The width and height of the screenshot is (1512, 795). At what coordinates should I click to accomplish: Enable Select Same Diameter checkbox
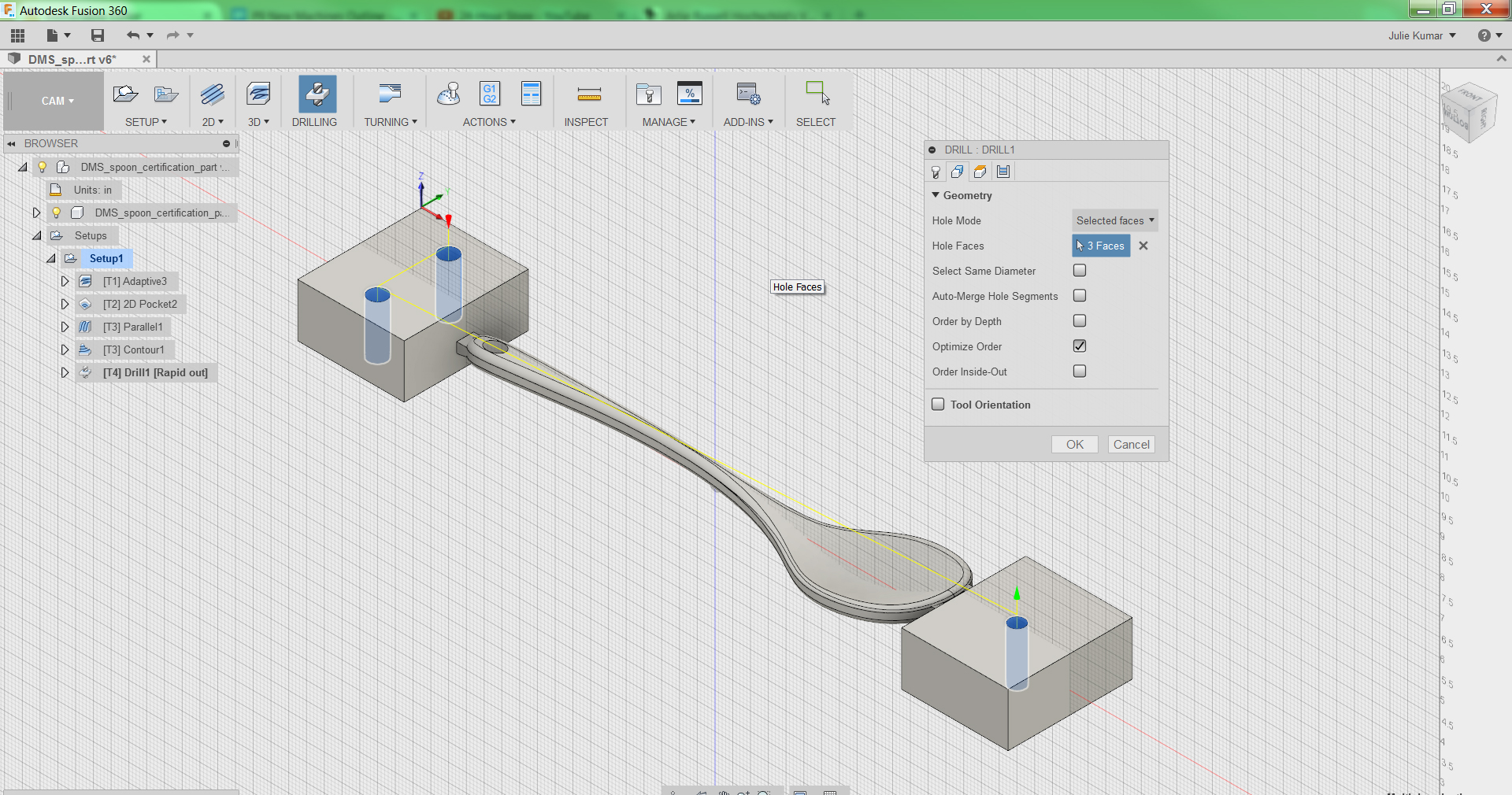(x=1080, y=271)
